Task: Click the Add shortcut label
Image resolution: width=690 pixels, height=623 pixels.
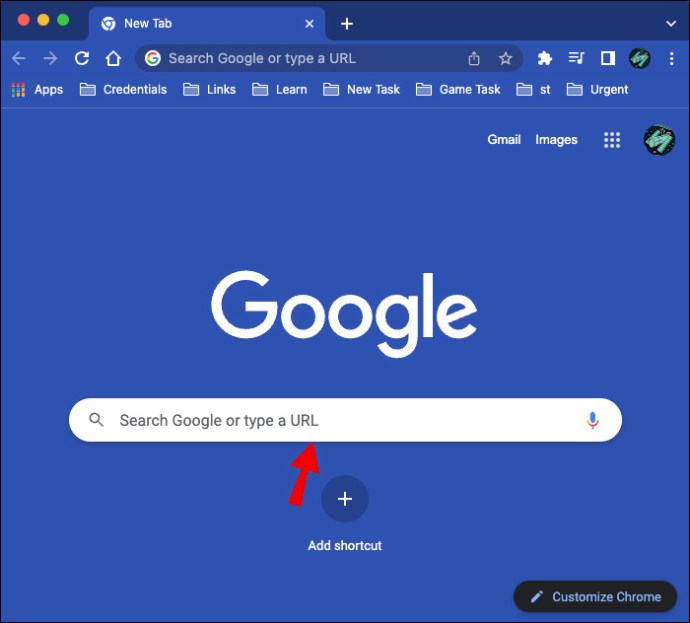Action: (x=345, y=546)
